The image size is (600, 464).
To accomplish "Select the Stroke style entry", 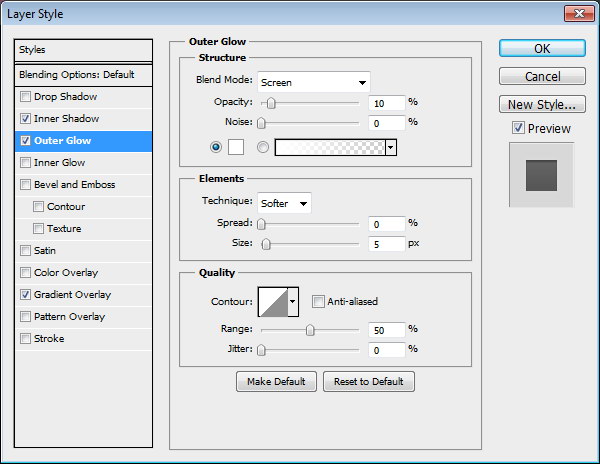I will click(x=48, y=339).
